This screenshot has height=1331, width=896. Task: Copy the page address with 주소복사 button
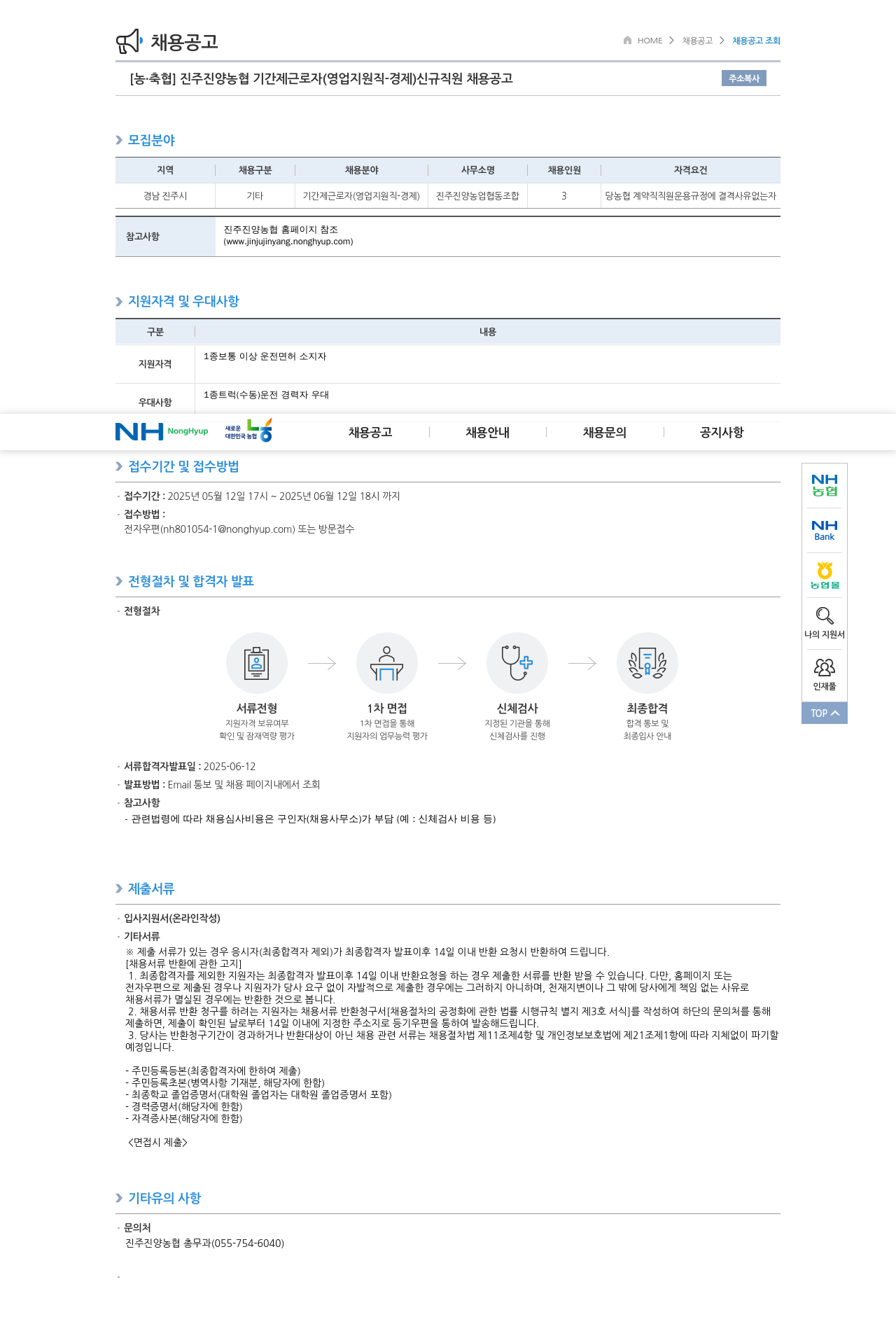point(744,78)
